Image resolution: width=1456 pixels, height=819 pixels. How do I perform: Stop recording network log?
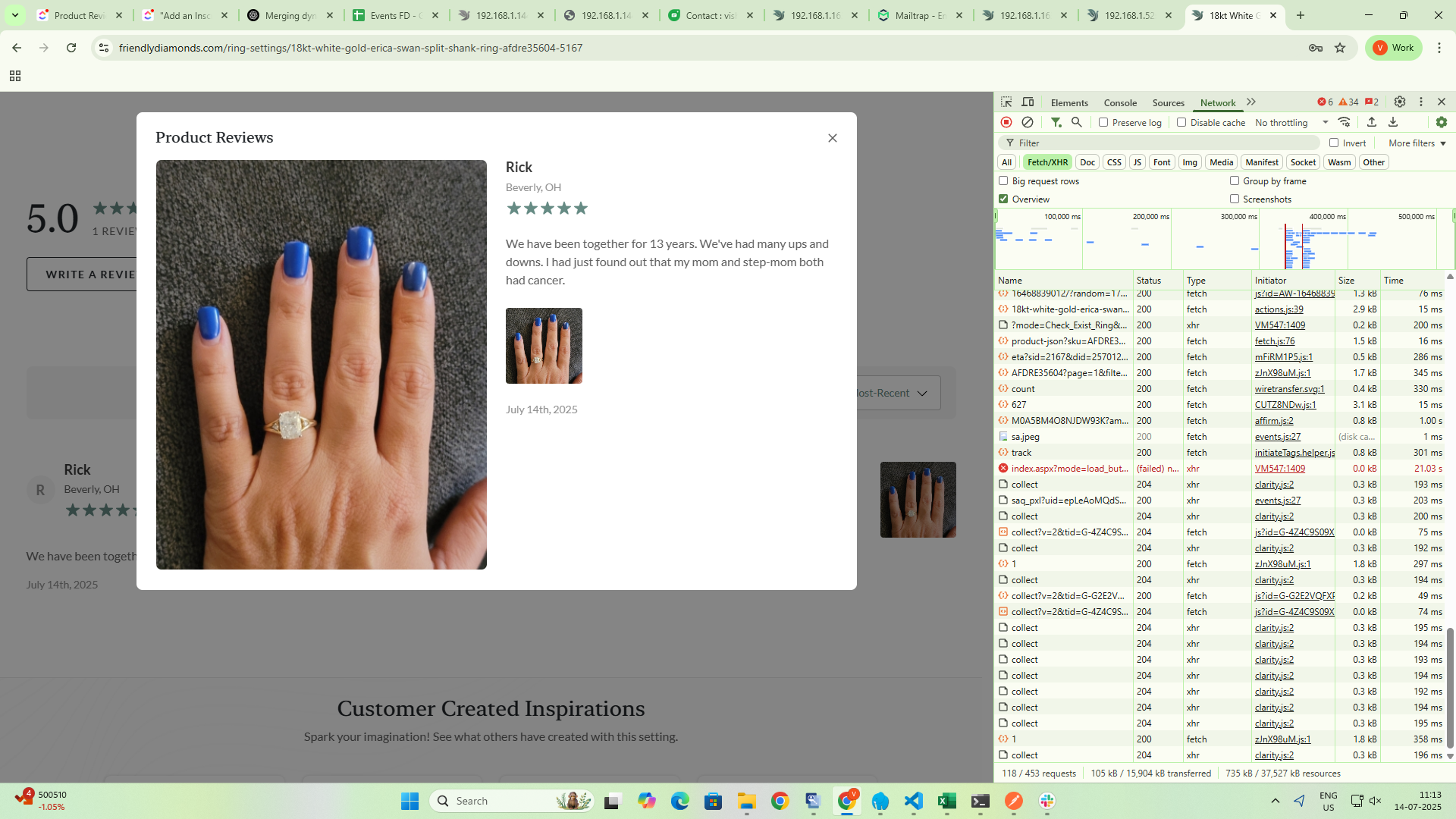pos(1006,122)
